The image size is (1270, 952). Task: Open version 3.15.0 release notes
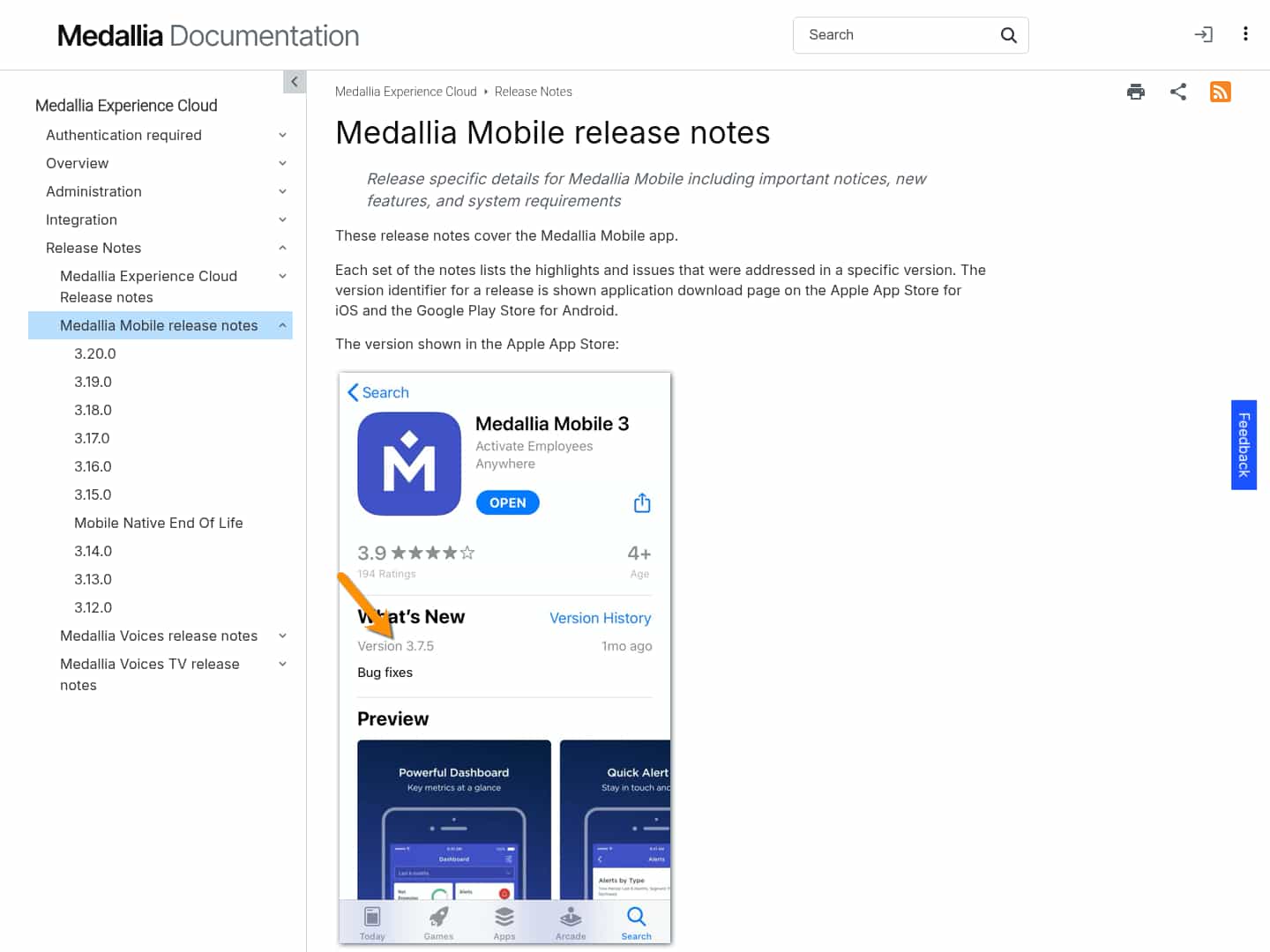click(x=93, y=495)
